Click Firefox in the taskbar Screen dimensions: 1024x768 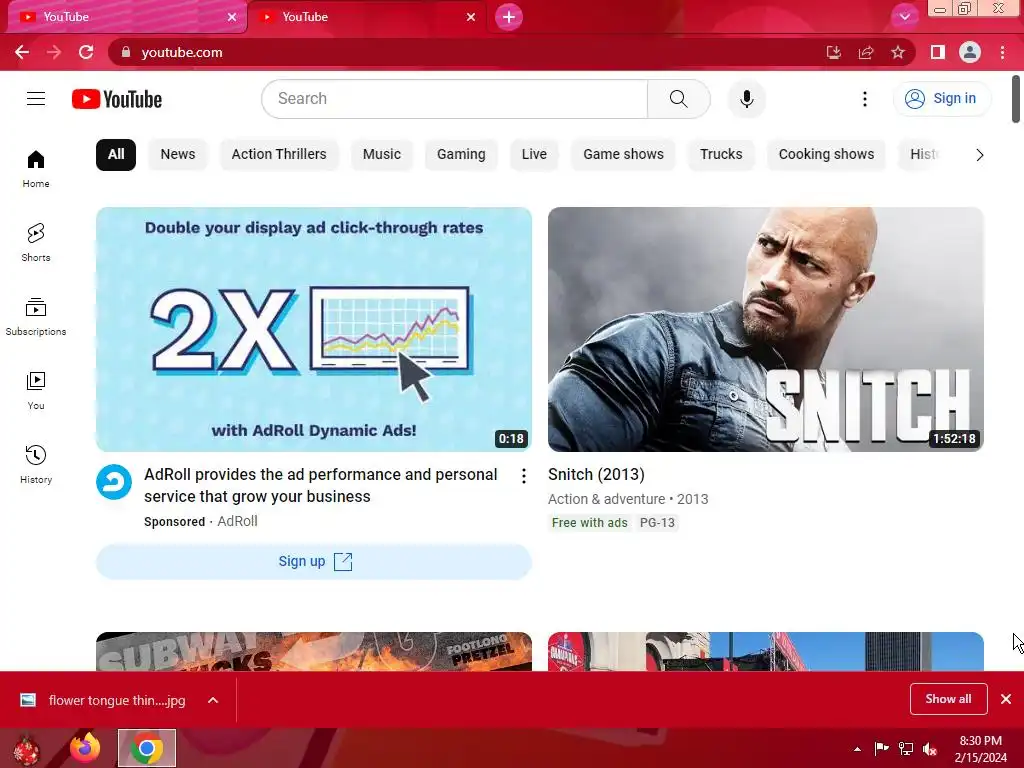click(86, 748)
